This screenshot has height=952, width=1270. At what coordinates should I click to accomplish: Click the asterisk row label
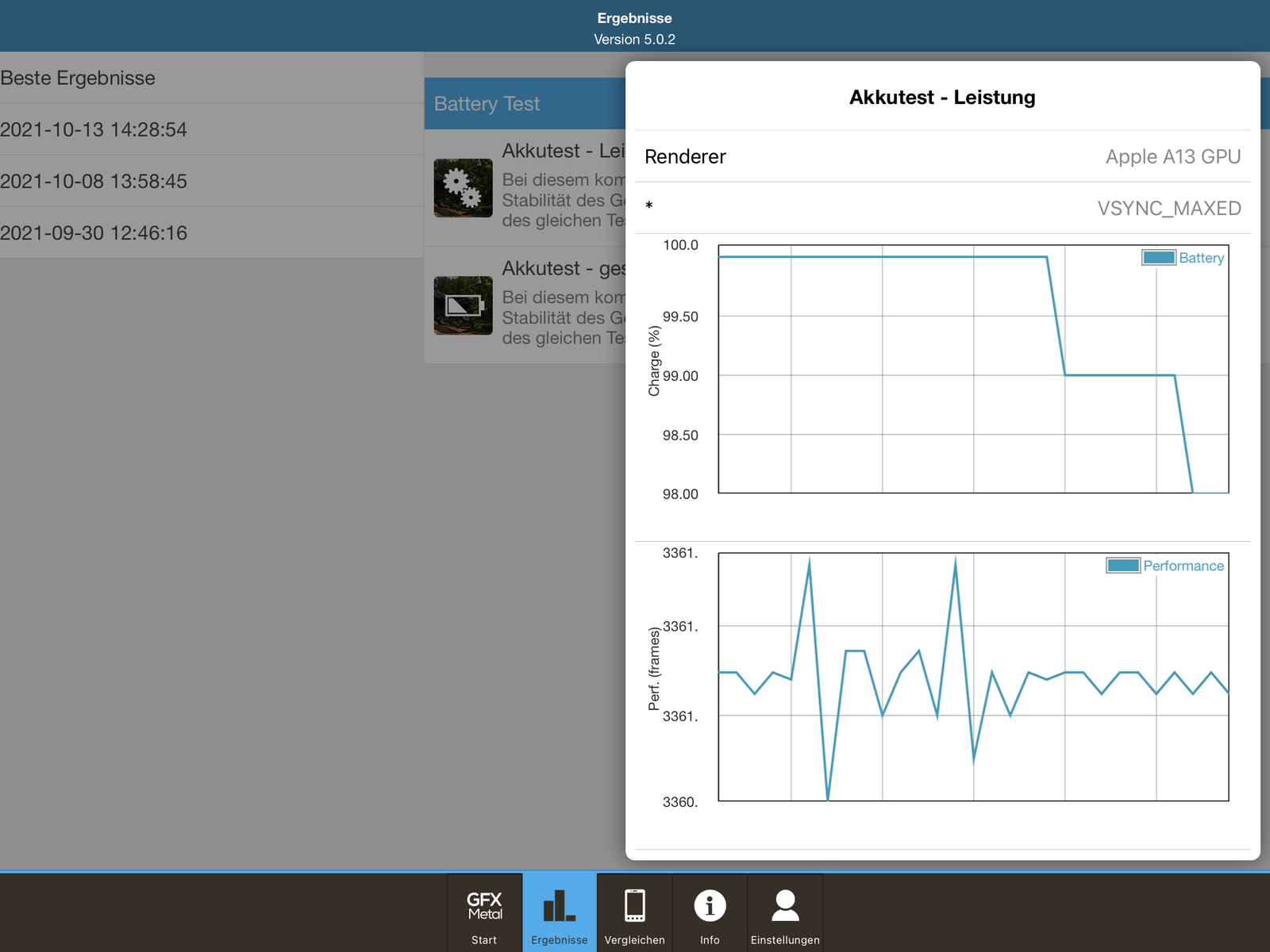pos(649,206)
